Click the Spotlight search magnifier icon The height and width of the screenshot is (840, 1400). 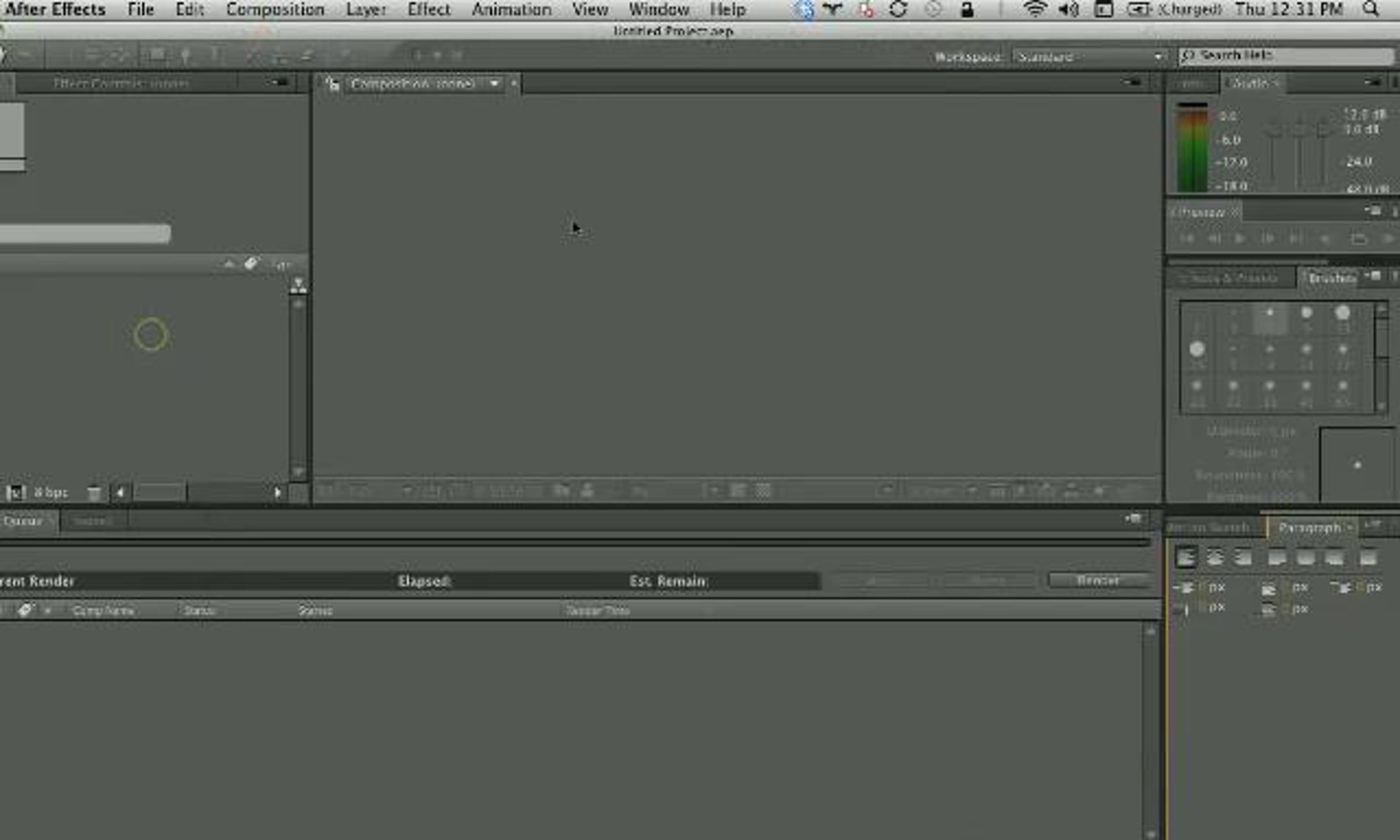click(1371, 9)
